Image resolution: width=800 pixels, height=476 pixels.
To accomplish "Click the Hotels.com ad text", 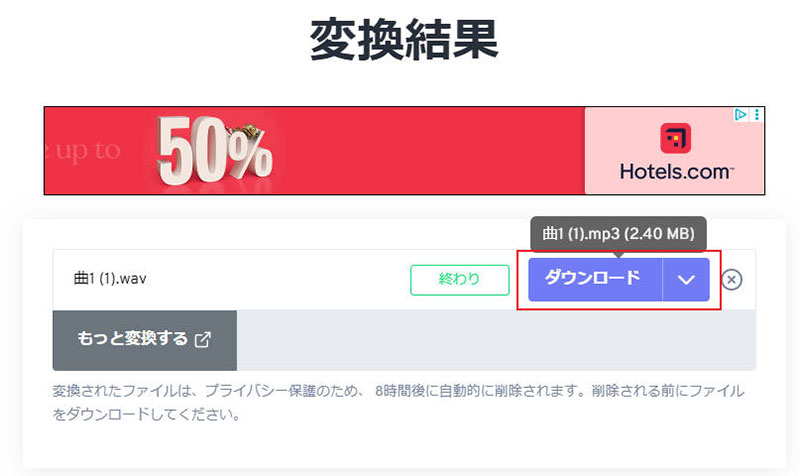I will tap(676, 171).
